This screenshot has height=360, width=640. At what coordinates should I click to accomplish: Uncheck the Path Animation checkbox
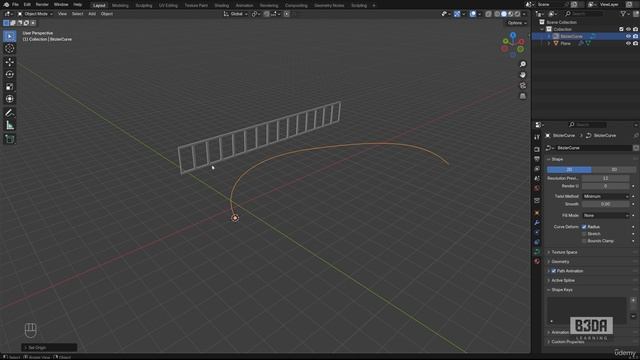(x=554, y=271)
